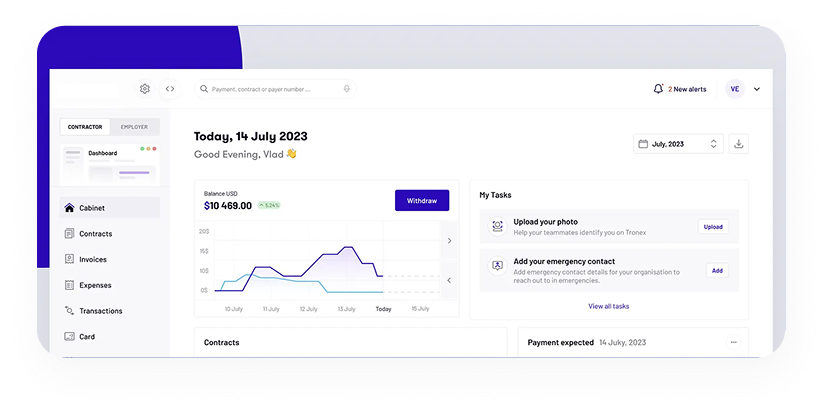
Task: Click the download icon beside date picker
Action: (739, 144)
